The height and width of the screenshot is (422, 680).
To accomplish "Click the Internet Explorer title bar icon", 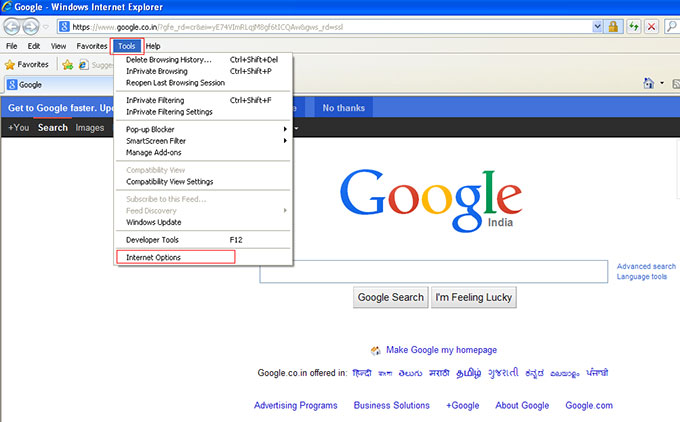I will (x=7, y=7).
